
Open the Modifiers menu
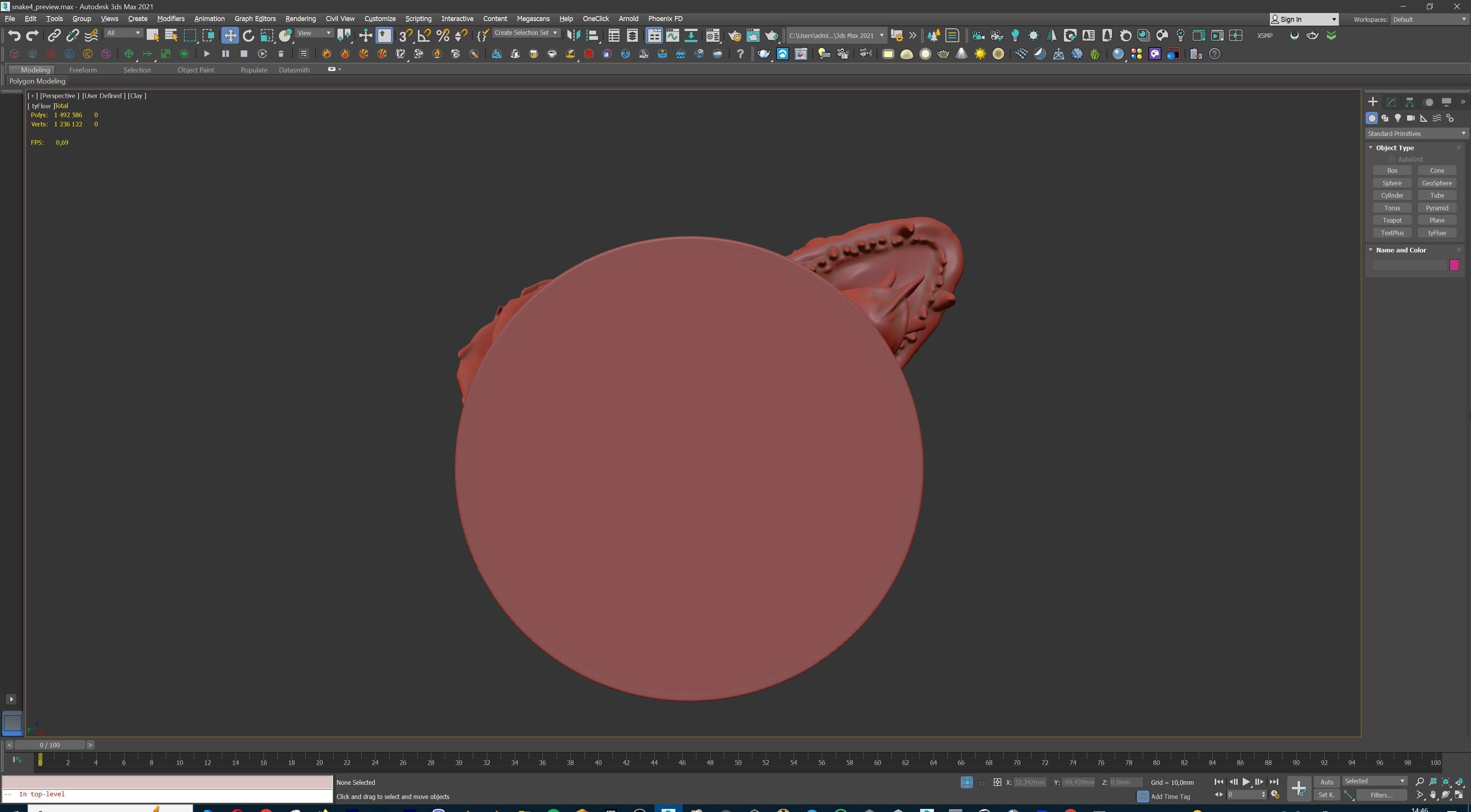pos(171,19)
